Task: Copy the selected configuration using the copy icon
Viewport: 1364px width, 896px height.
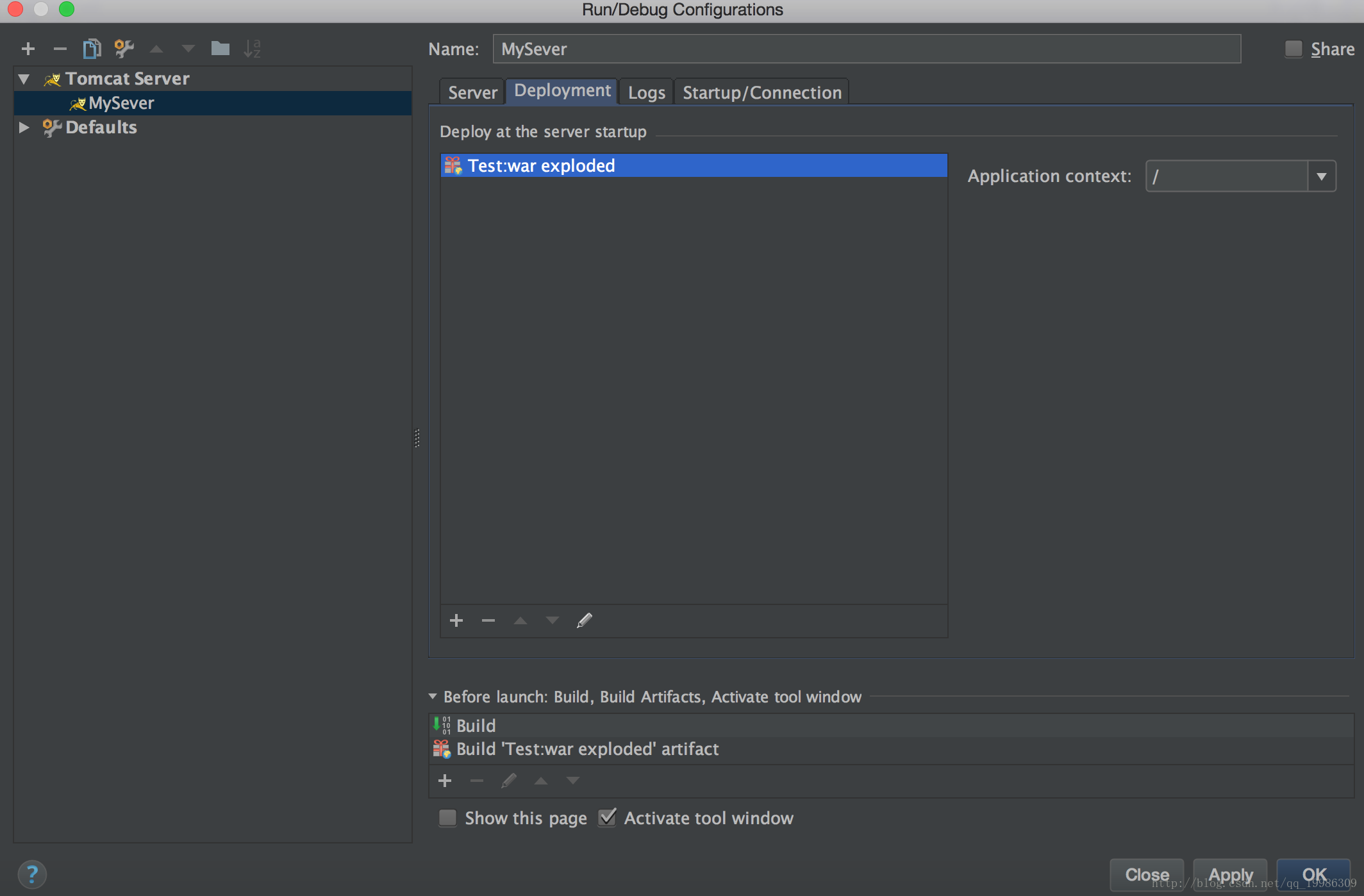Action: point(92,49)
